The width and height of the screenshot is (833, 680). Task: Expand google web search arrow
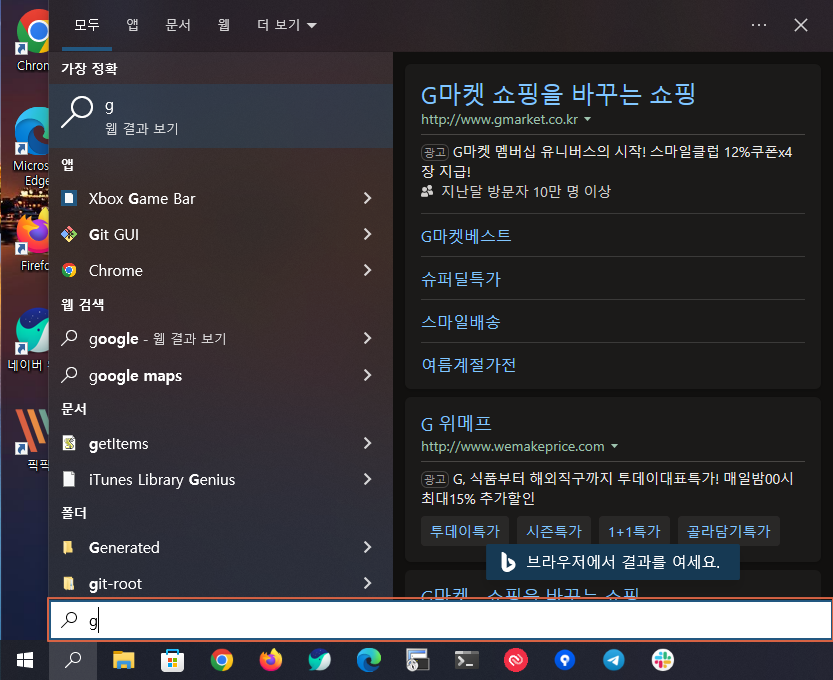tap(368, 338)
